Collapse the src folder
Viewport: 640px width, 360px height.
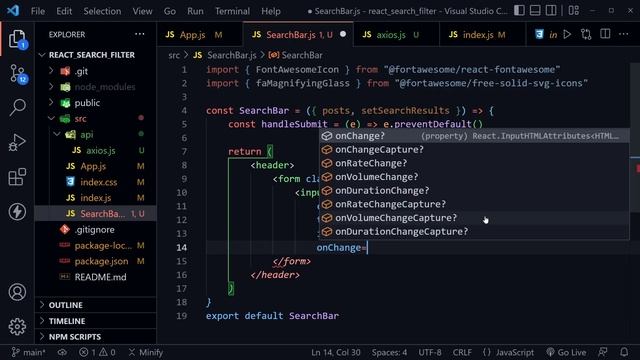51,118
